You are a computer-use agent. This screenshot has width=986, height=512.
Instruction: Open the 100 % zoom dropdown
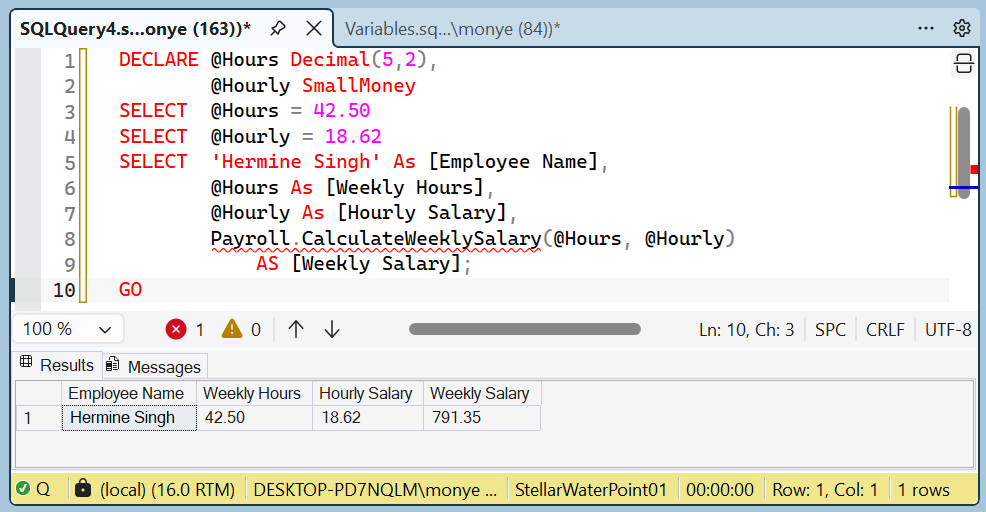68,329
